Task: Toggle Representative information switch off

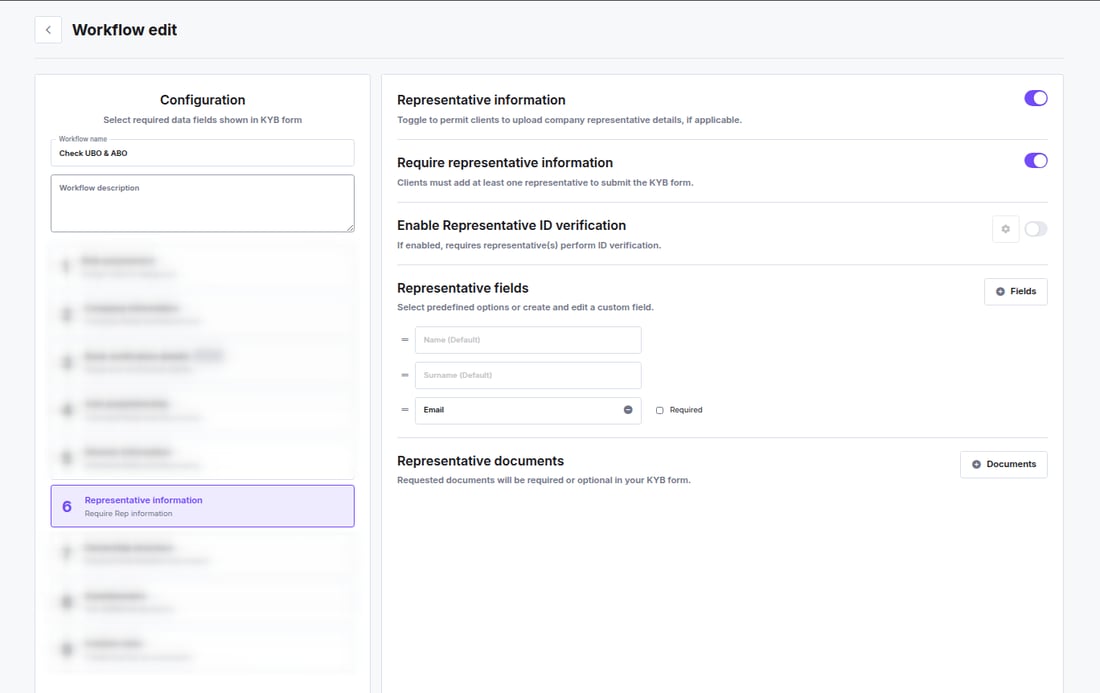Action: [1035, 98]
